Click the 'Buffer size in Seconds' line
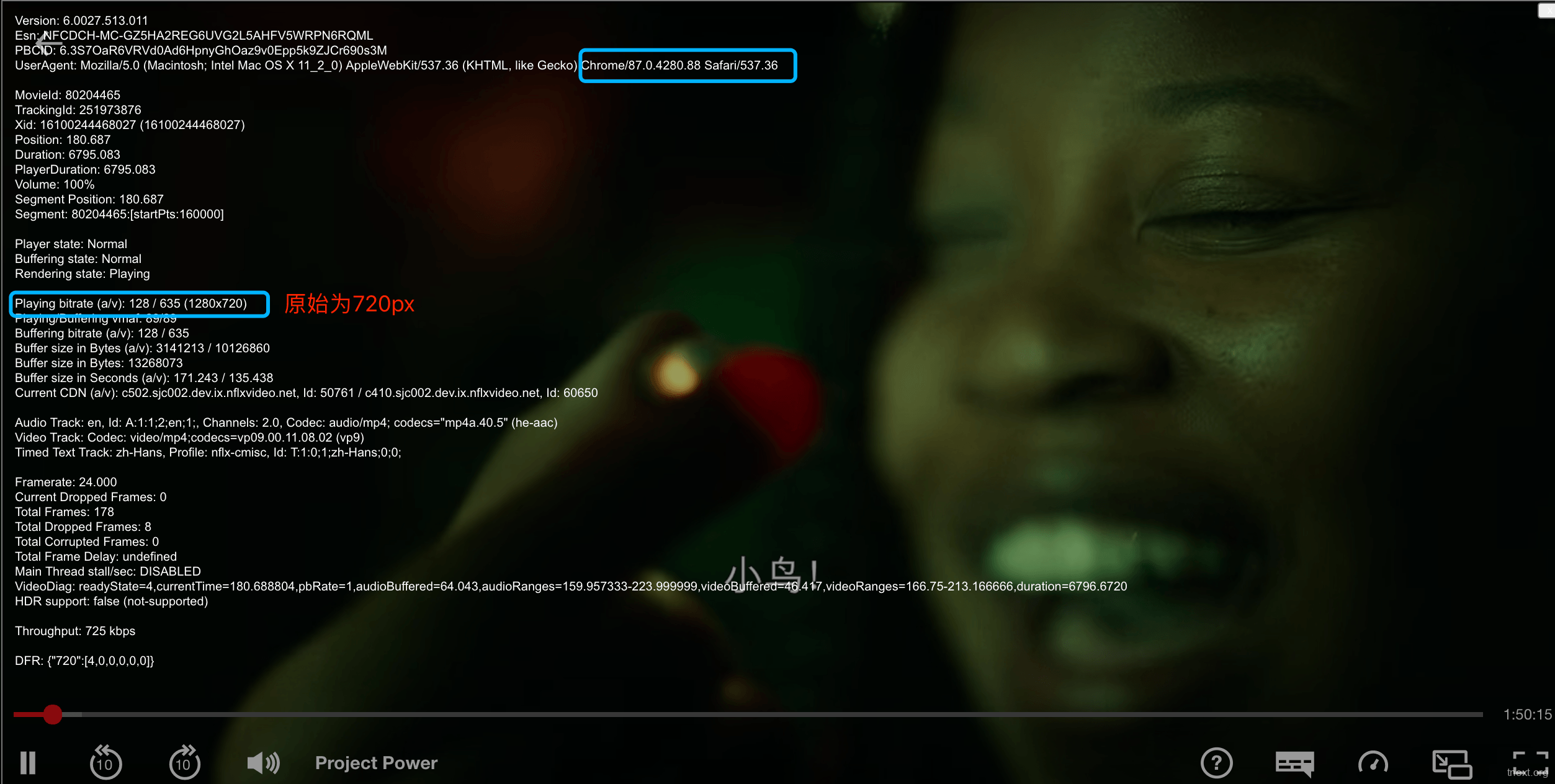The height and width of the screenshot is (784, 1555). (144, 378)
